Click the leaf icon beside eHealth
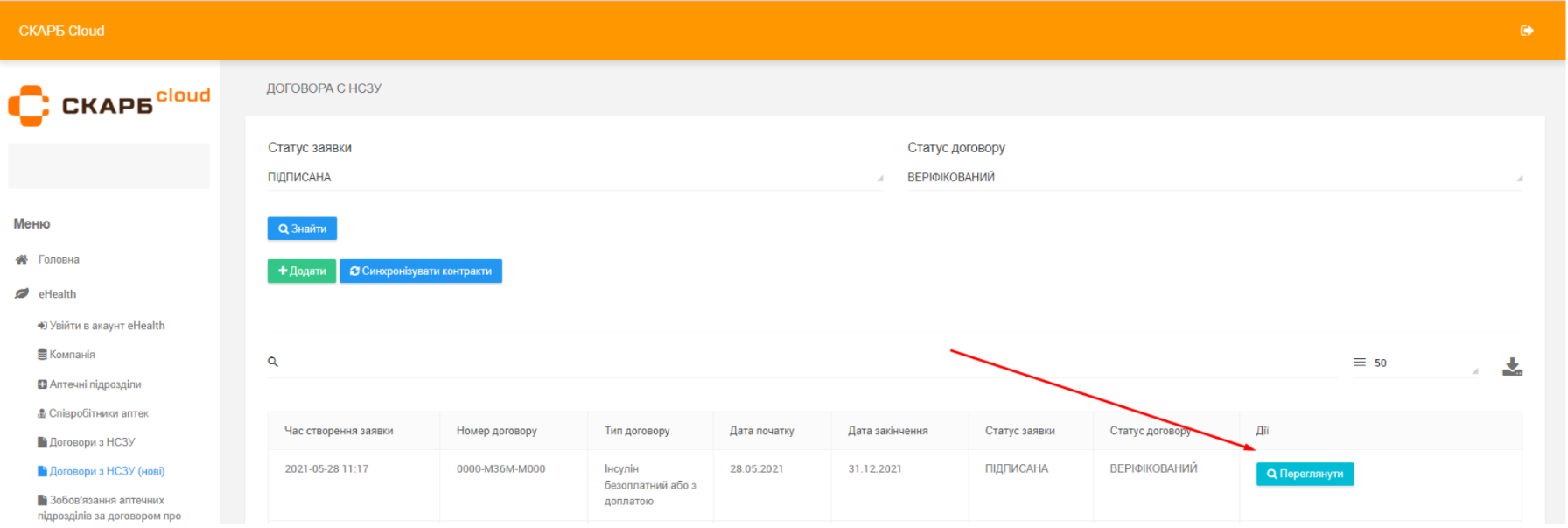 pos(22,294)
